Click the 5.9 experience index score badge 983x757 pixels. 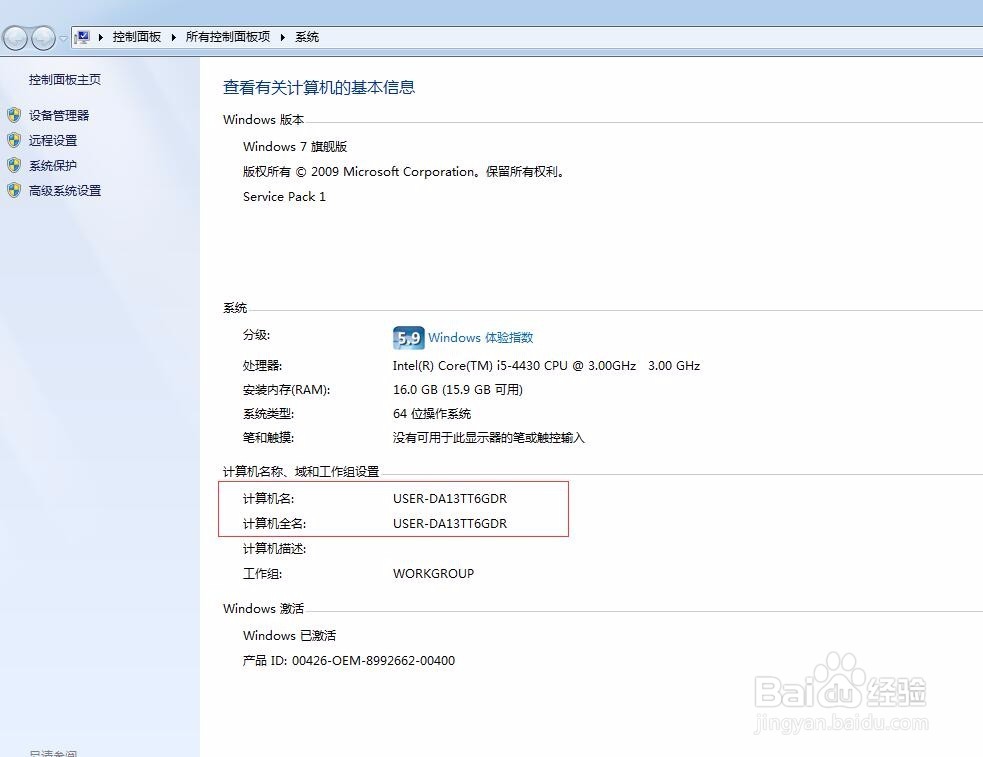pos(408,338)
